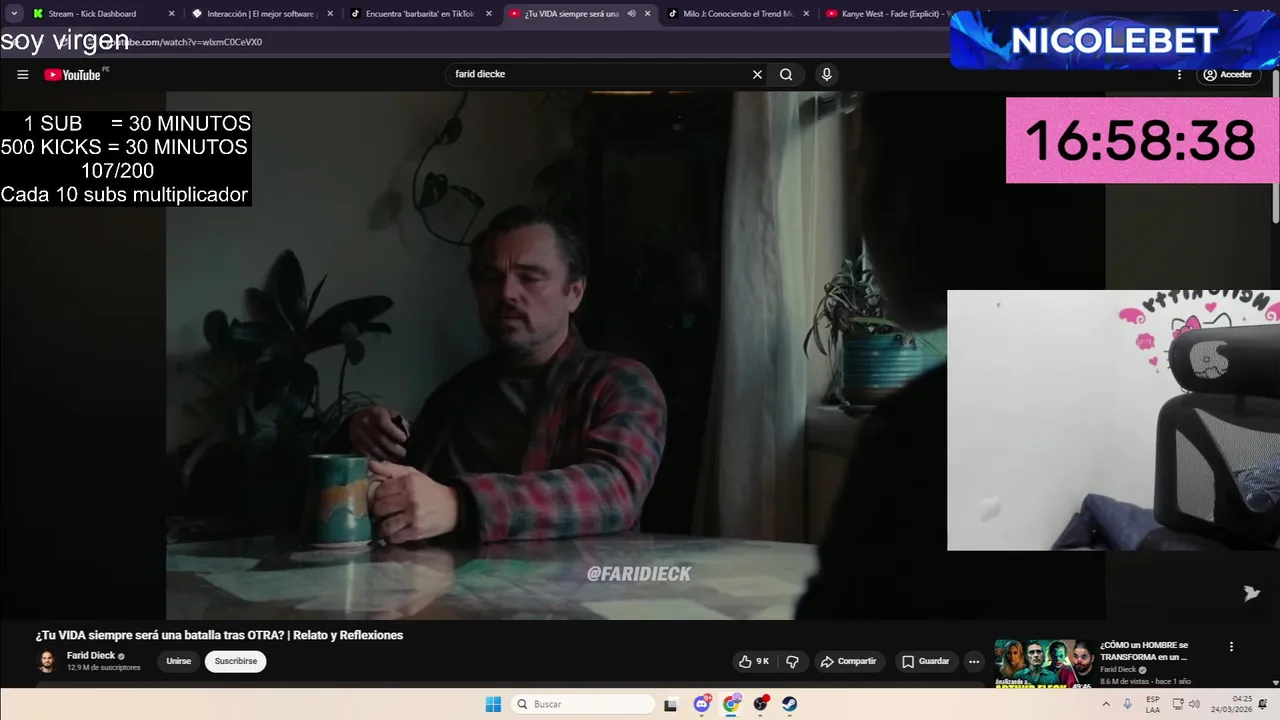
Task: Open the app with red dot on taskbar
Action: click(760, 704)
